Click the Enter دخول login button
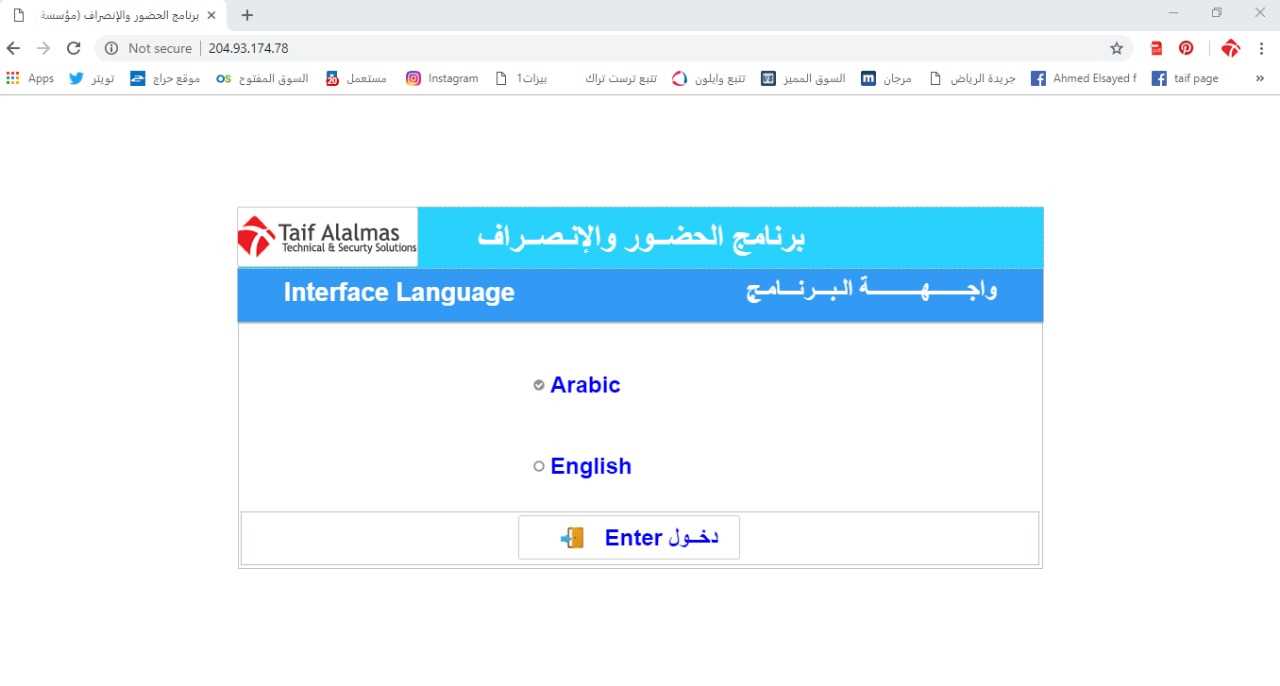 tap(629, 538)
